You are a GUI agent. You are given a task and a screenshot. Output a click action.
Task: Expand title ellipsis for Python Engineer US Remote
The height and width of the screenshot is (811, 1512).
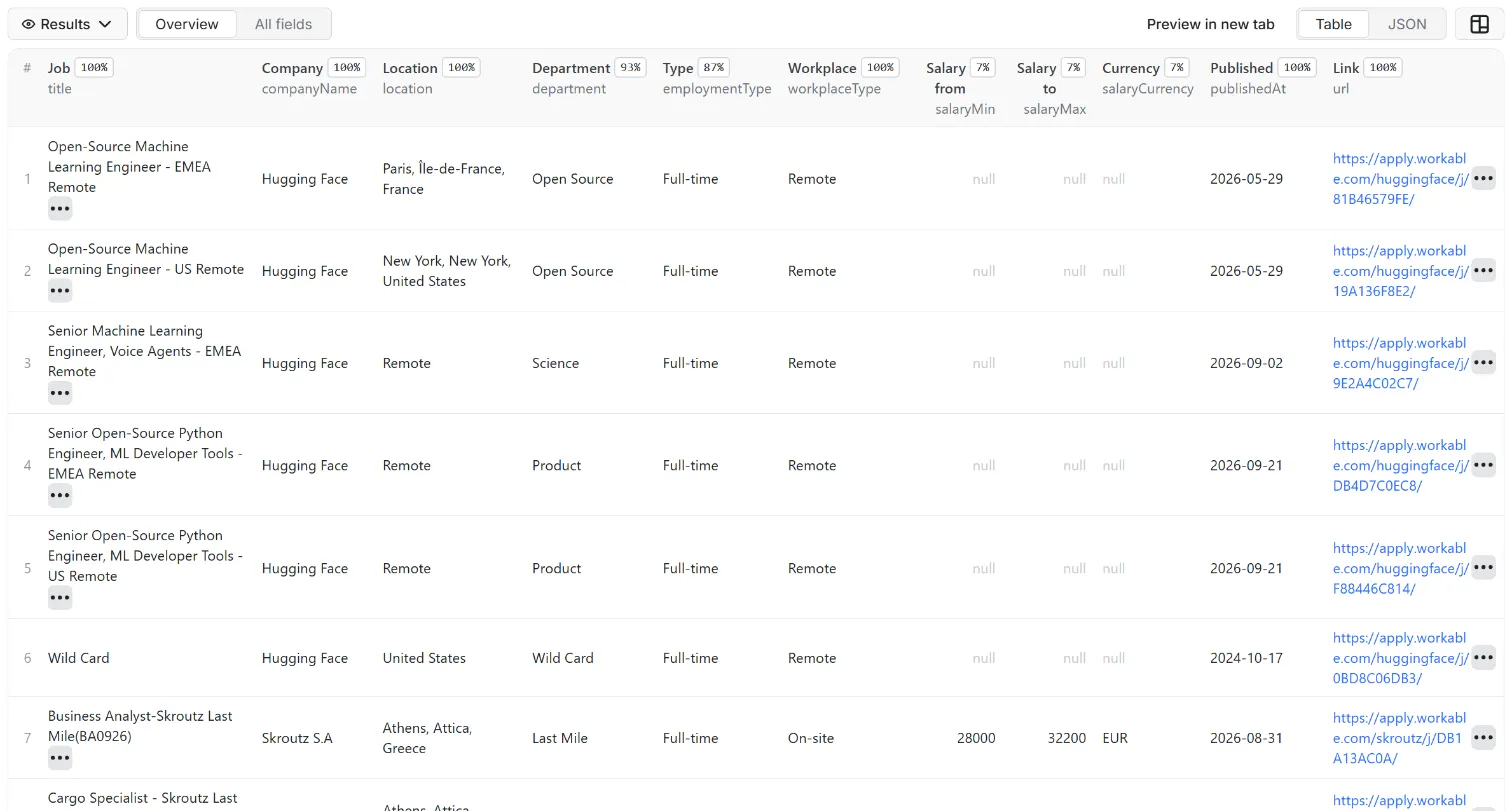[x=60, y=598]
